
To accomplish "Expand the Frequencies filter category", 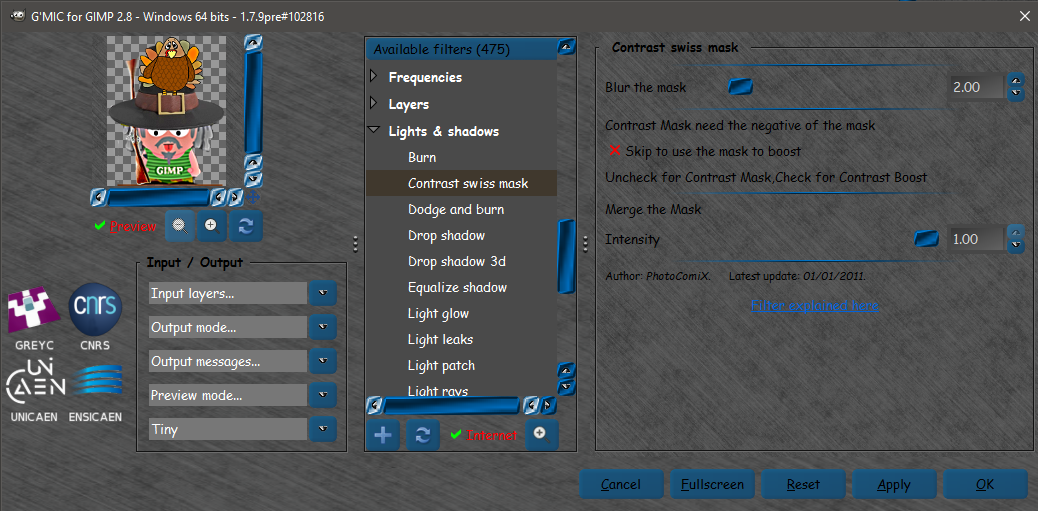I will pyautogui.click(x=373, y=77).
